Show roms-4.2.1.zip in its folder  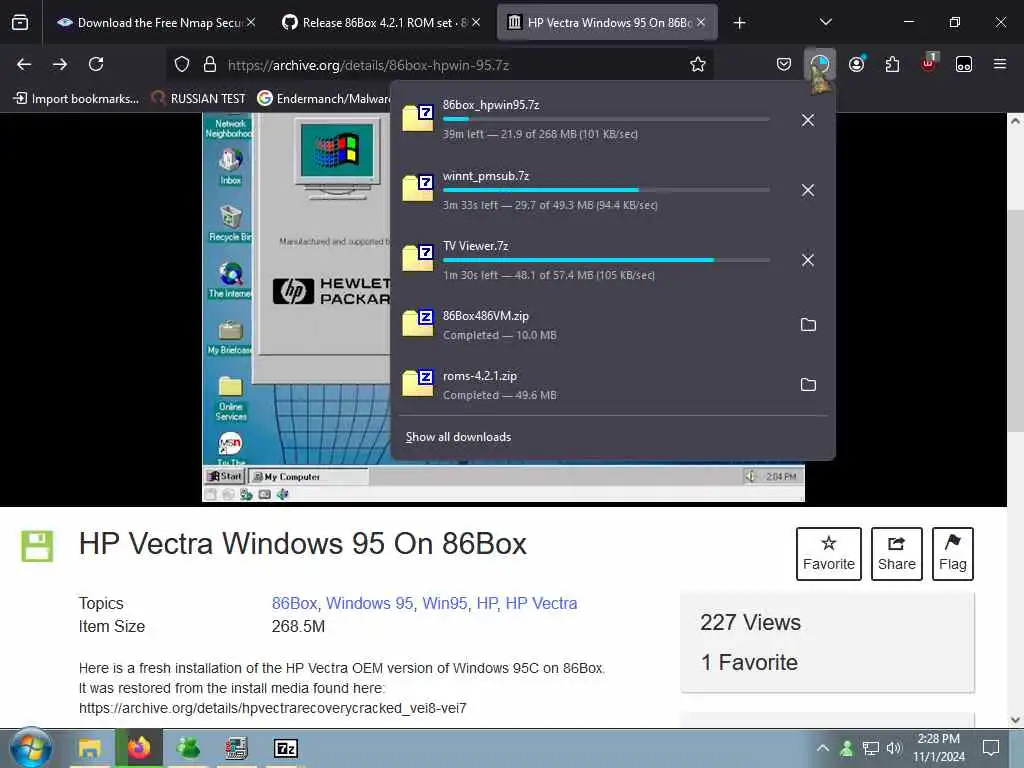point(808,385)
